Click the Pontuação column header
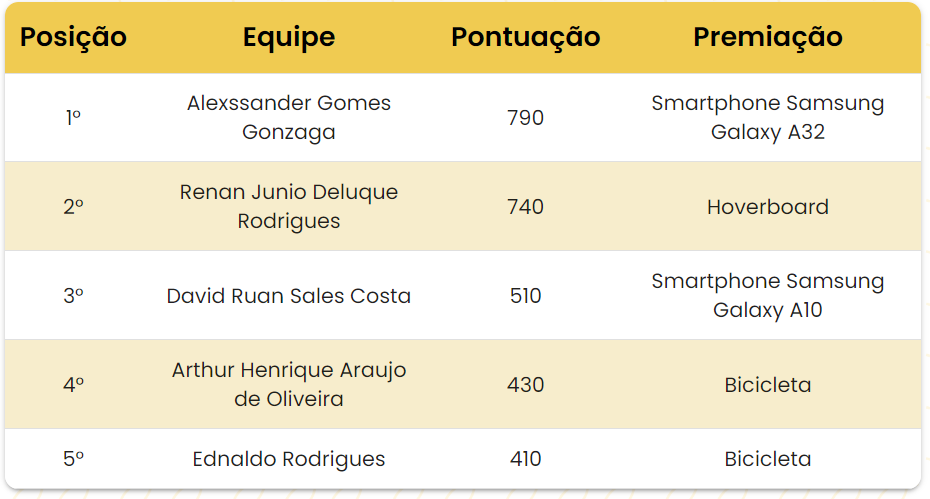930x499 pixels. [x=525, y=37]
